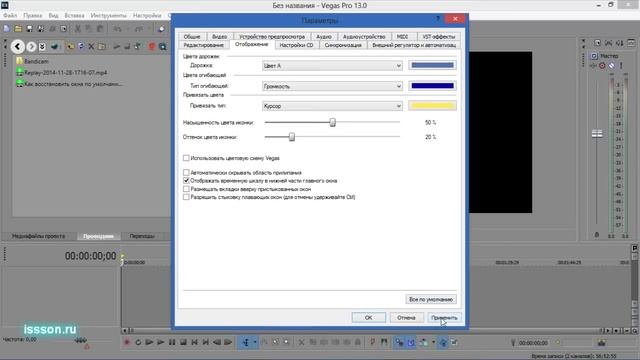
Task: Open the Тип огибающей dropdown
Action: 332,86
